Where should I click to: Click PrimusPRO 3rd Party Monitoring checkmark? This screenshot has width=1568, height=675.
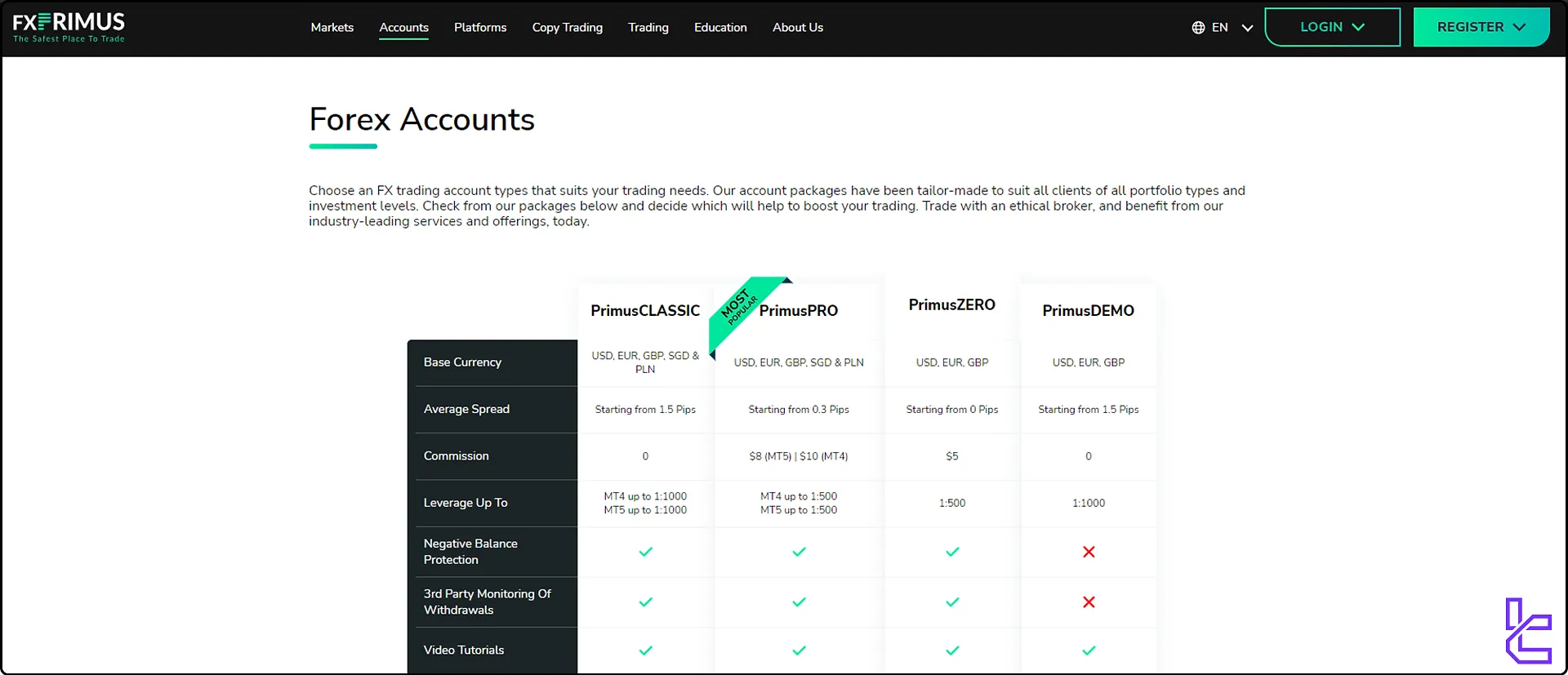799,602
